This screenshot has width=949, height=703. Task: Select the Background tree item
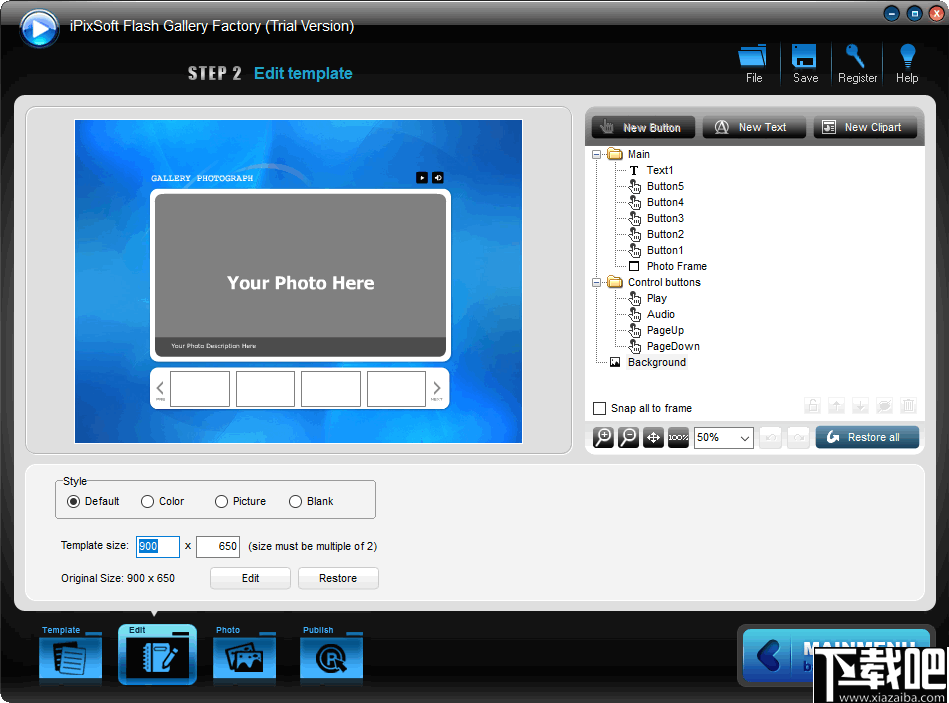coord(657,362)
